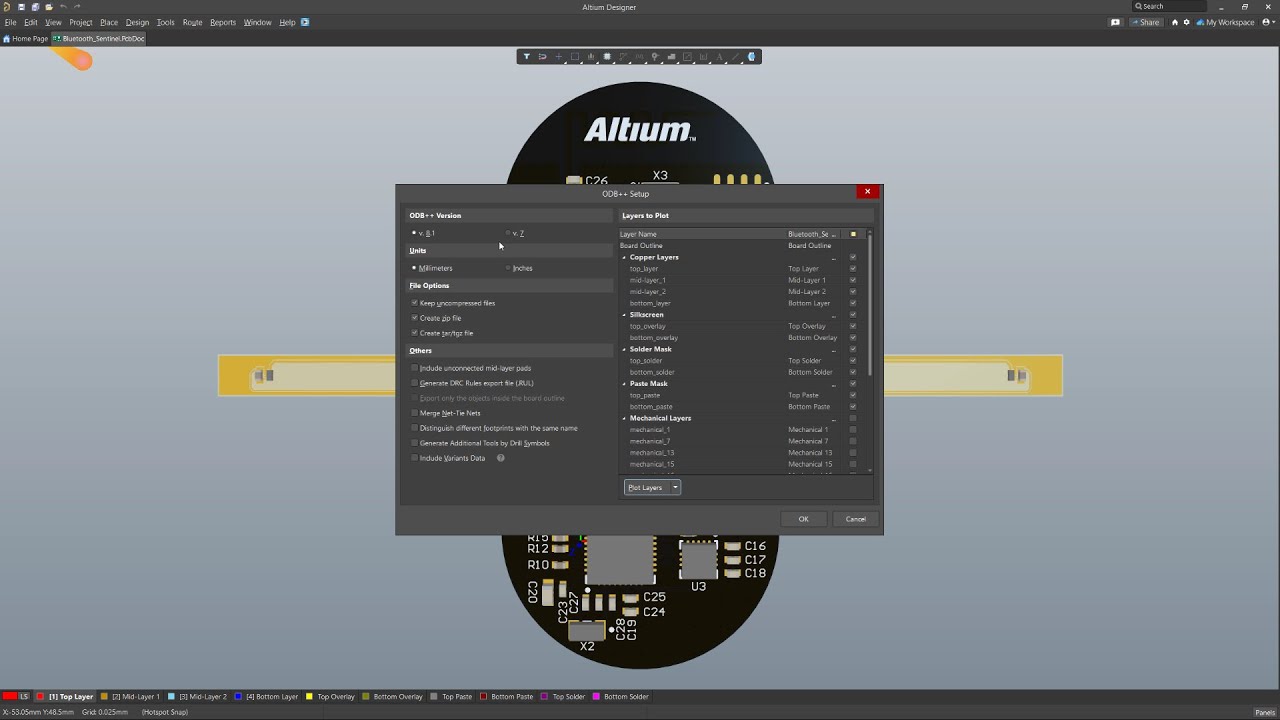Toggle the top_overlay layer plot checkbox
Screen dimensions: 1280x720
point(853,326)
